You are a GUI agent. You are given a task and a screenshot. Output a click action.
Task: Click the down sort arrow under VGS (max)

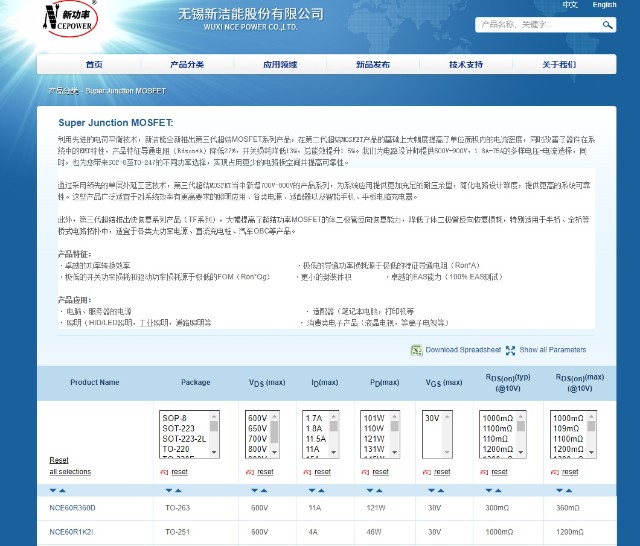pos(431,490)
